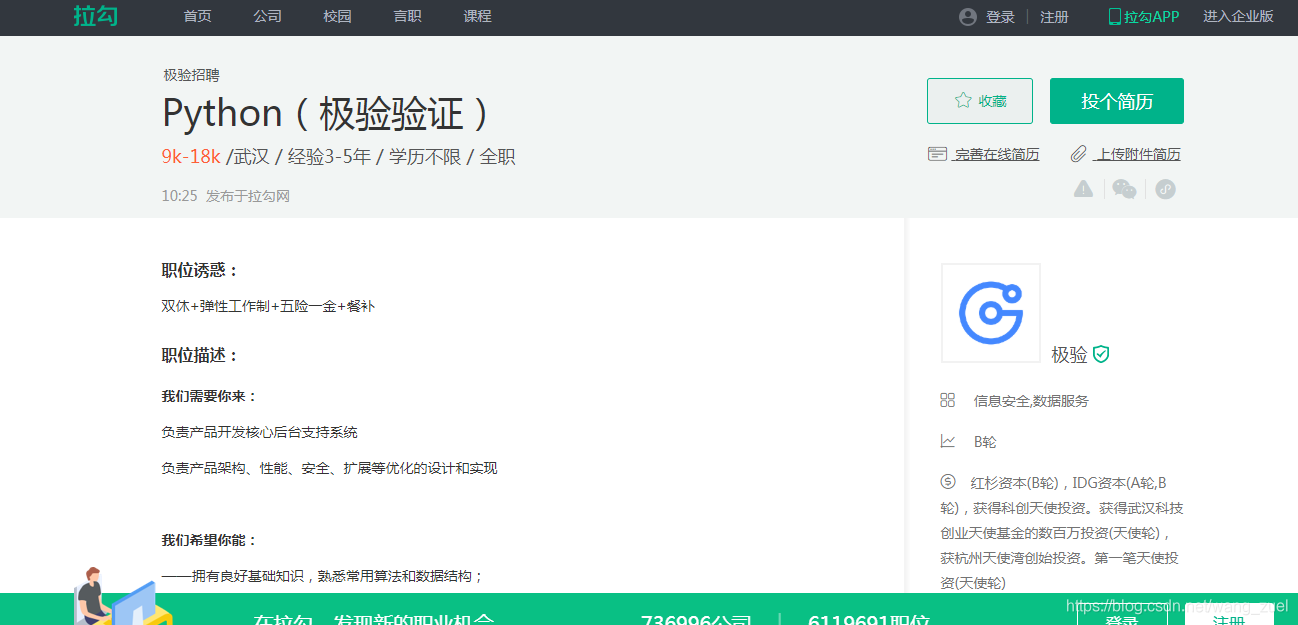
Task: Click the B轮 funding stage text
Action: coord(985,442)
